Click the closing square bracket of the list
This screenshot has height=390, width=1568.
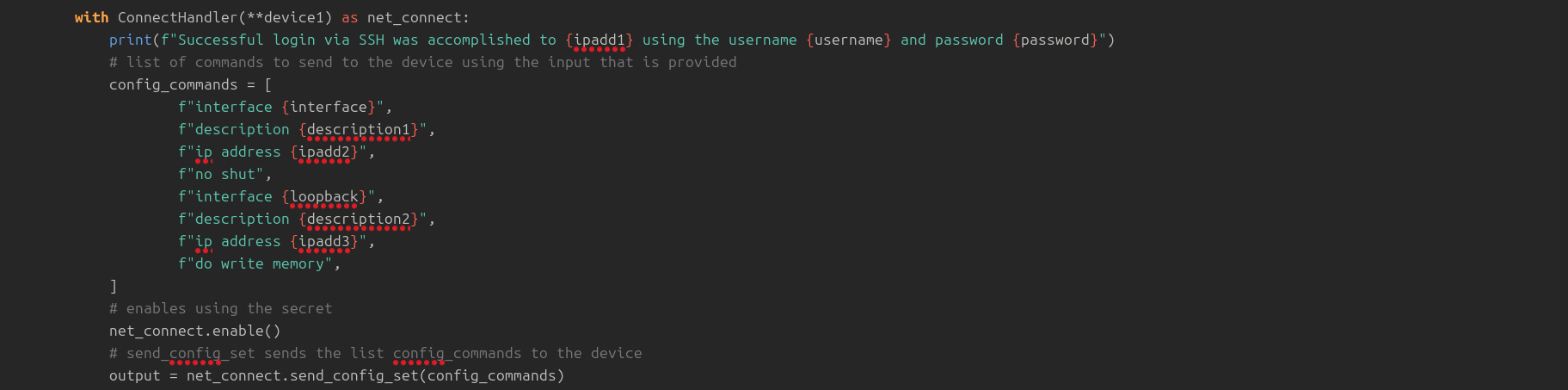(x=114, y=286)
